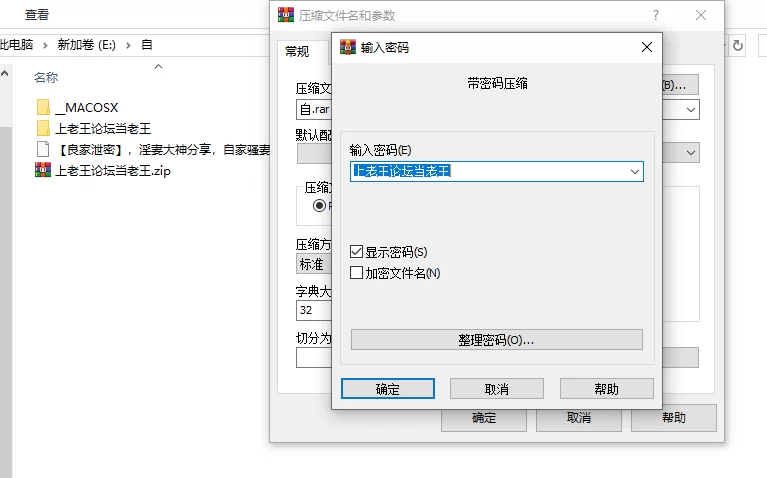Click the 上老王论坛当老王.zip archive icon

[42, 170]
